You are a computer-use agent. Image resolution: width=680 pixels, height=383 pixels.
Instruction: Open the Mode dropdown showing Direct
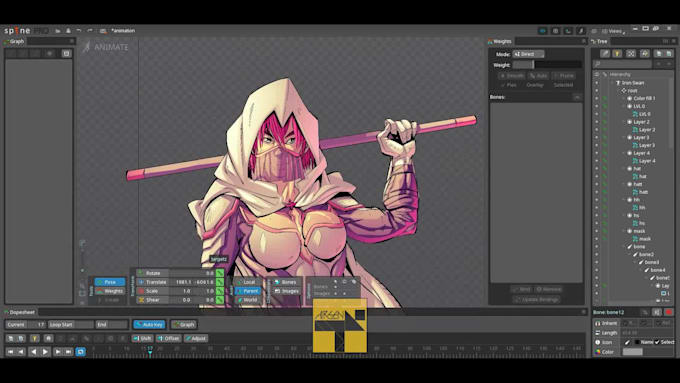coord(528,54)
